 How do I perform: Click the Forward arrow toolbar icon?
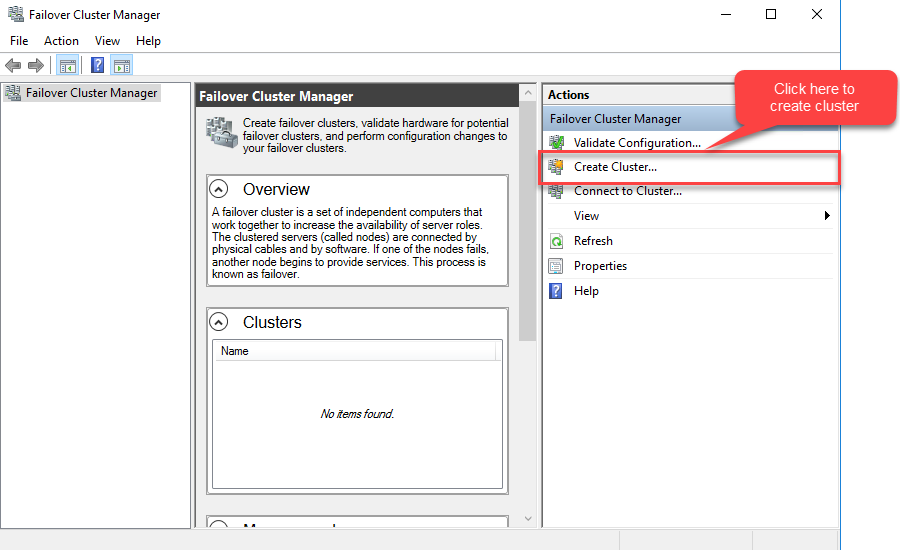point(36,65)
